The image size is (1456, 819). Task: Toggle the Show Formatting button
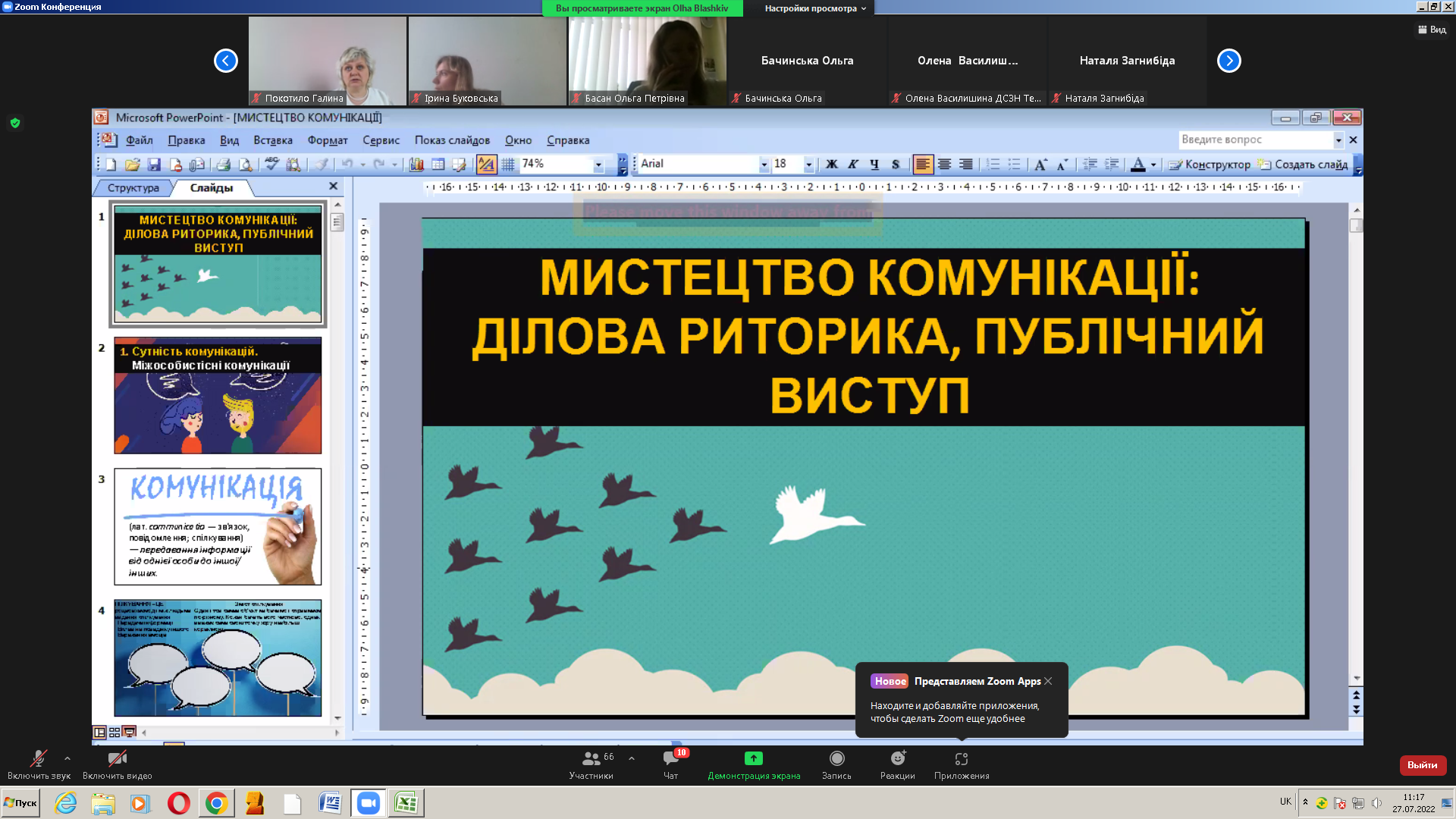pos(487,164)
